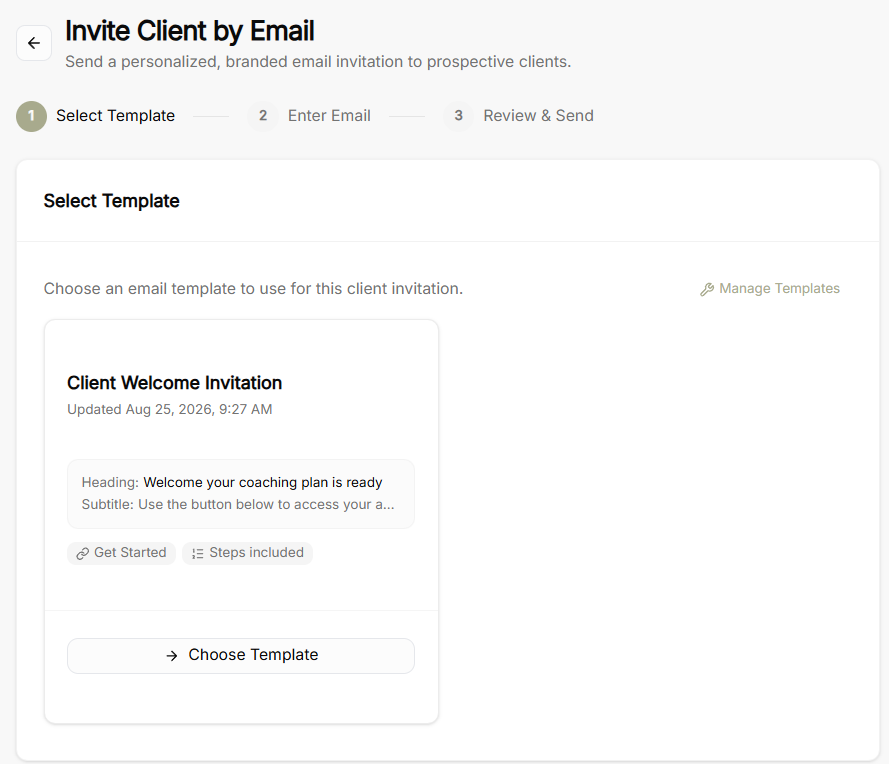This screenshot has height=764, width=889.
Task: Switch to the Enter Email step
Action: tap(329, 116)
